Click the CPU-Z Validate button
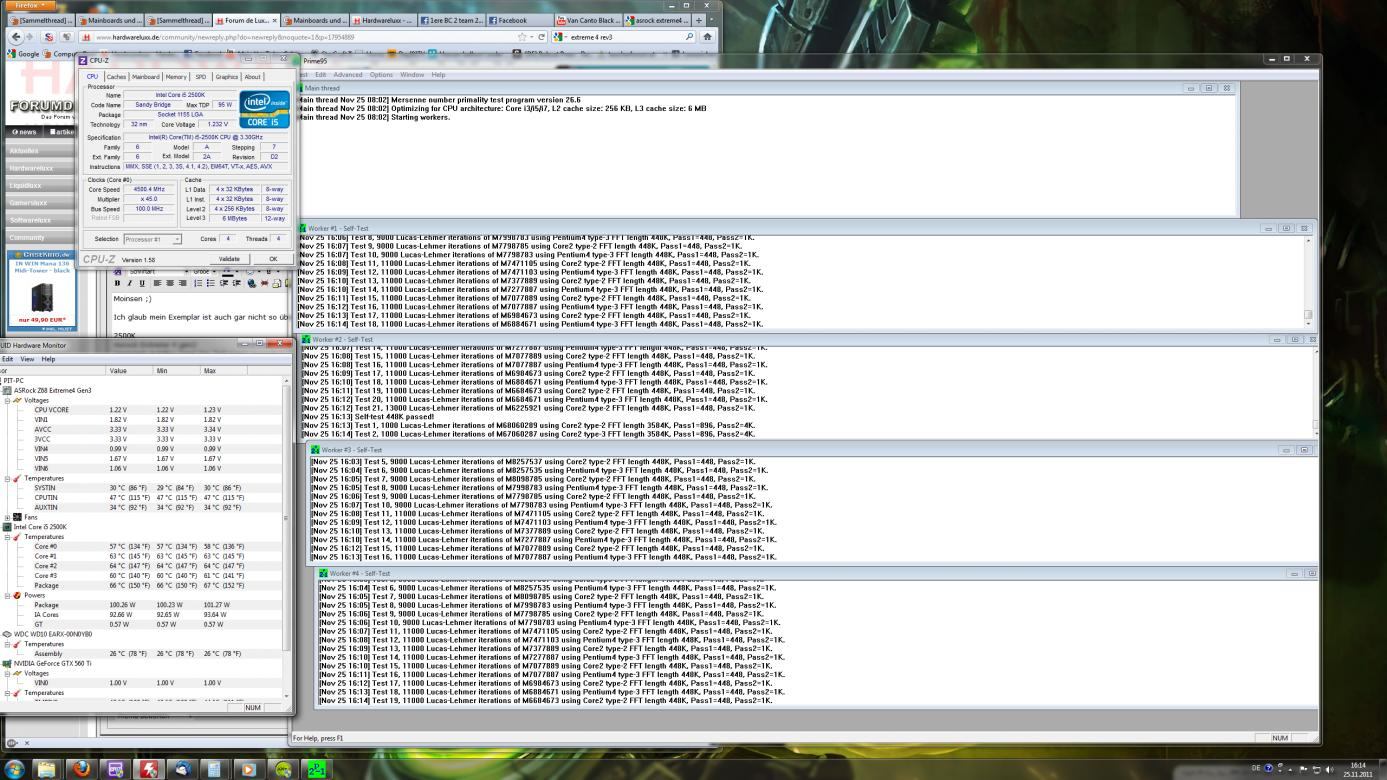 230,259
